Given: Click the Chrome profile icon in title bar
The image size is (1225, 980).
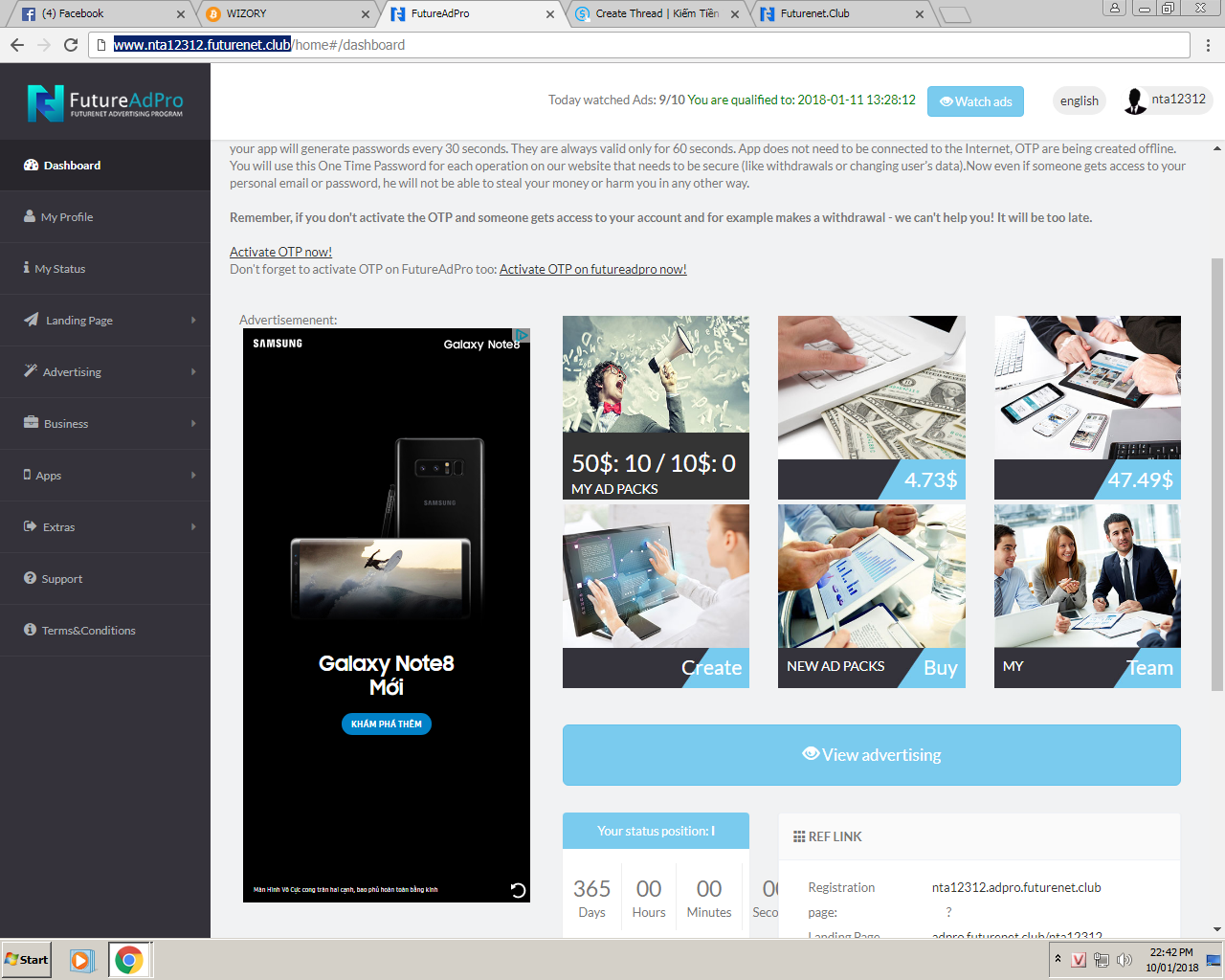Looking at the screenshot, I should tap(1114, 8).
